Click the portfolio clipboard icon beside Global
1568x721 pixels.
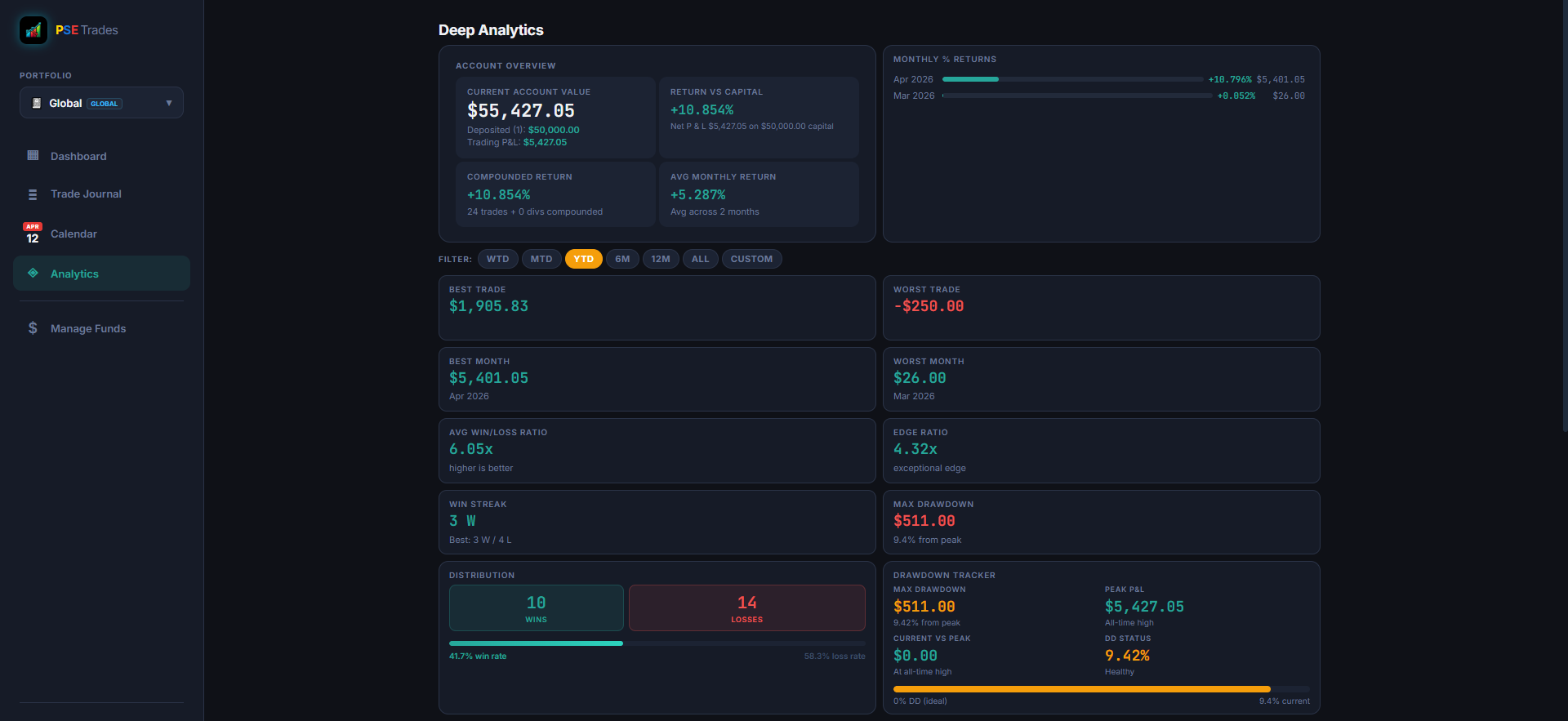click(x=36, y=104)
